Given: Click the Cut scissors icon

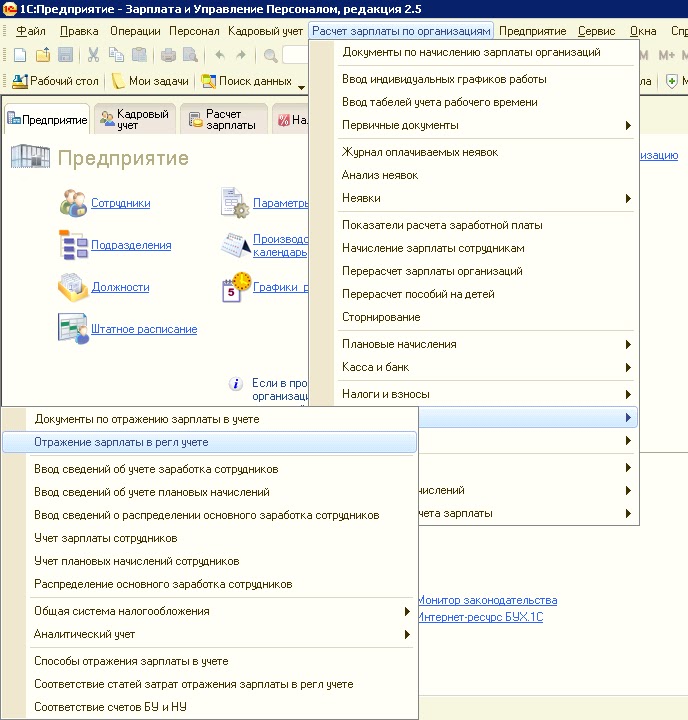Looking at the screenshot, I should [x=93, y=55].
